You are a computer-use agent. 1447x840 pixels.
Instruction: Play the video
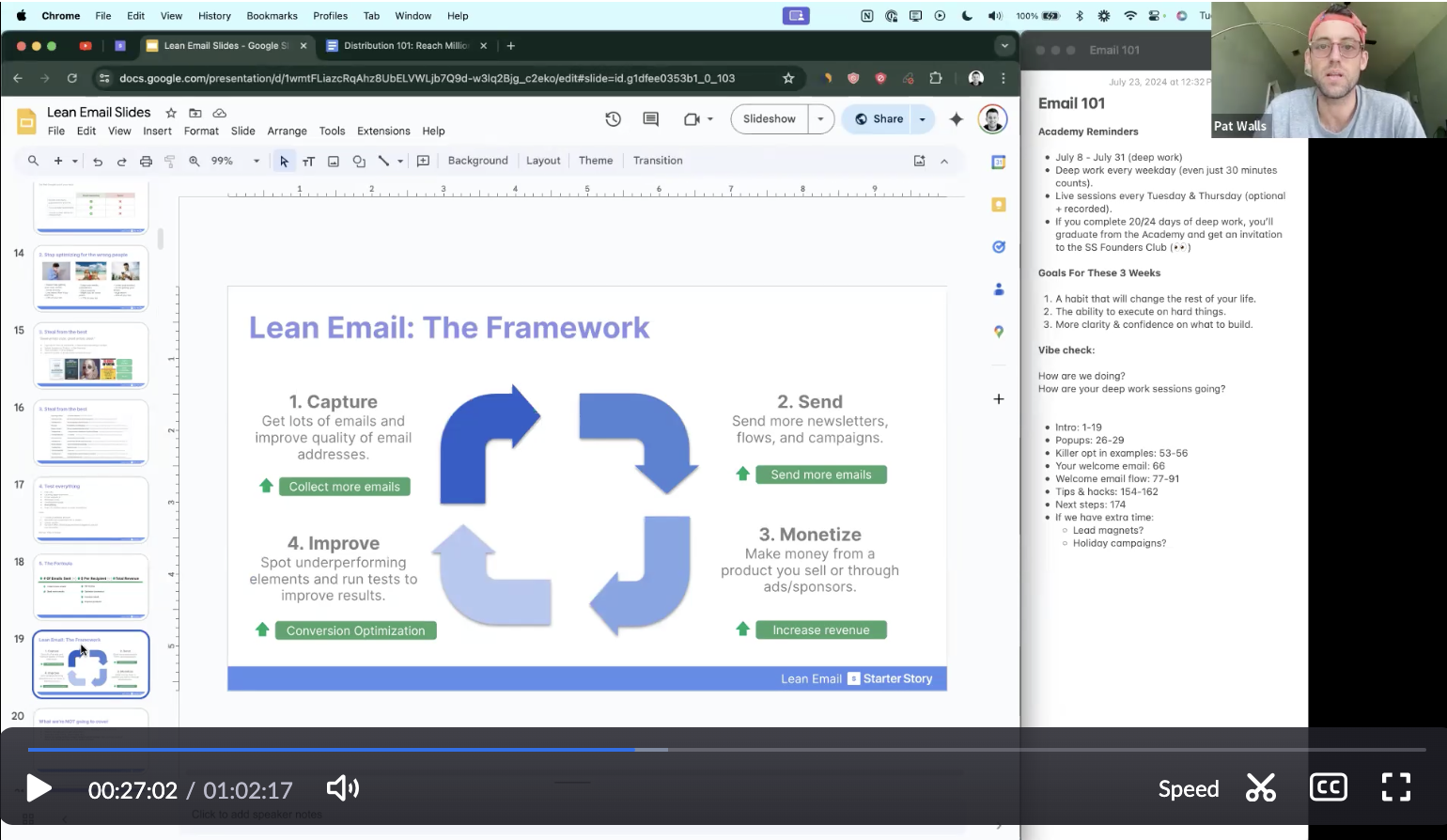point(39,788)
